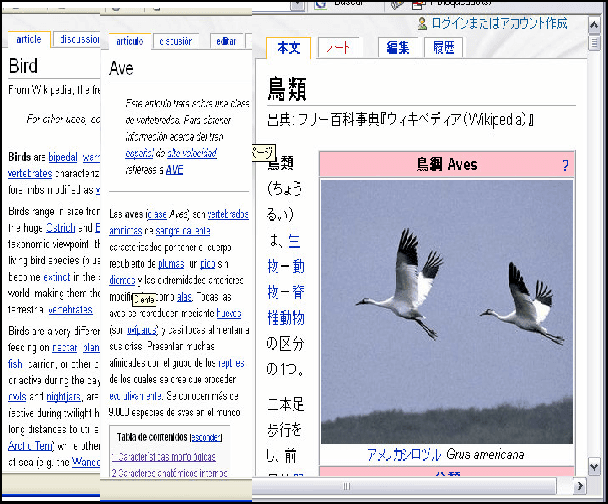The width and height of the screenshot is (608, 504).
Task: Click the user icon beside the Japanese login link
Action: pyautogui.click(x=422, y=24)
